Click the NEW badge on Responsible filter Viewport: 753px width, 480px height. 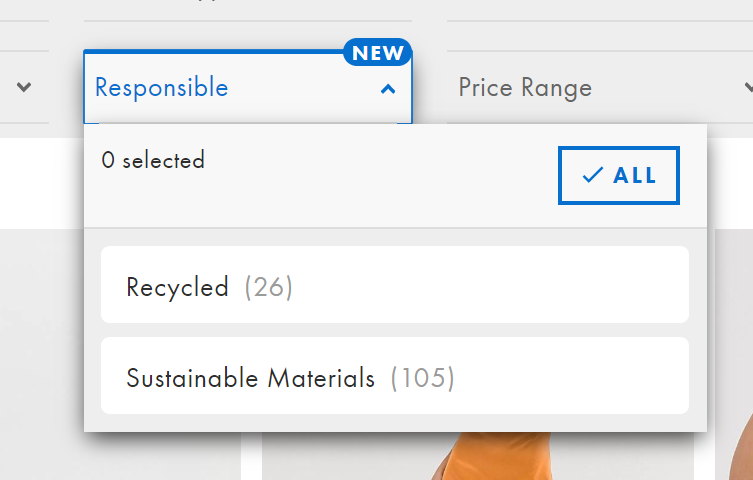click(x=377, y=52)
